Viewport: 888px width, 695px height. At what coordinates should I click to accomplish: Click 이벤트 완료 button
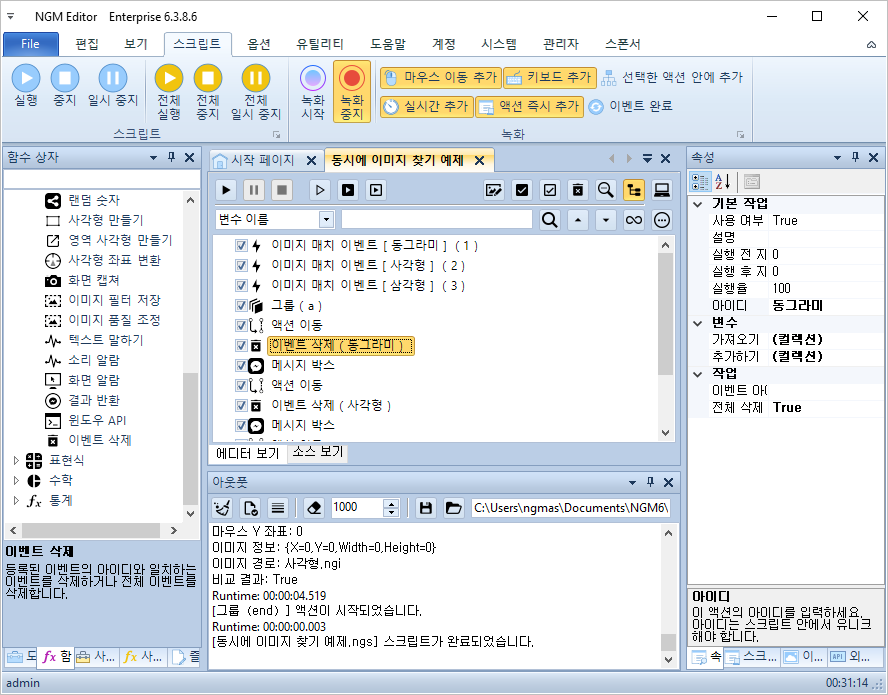(630, 106)
